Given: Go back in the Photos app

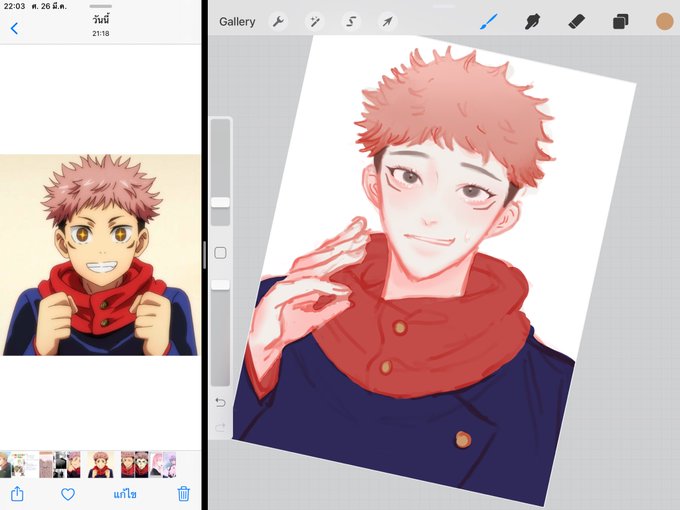Looking at the screenshot, I should tap(14, 29).
